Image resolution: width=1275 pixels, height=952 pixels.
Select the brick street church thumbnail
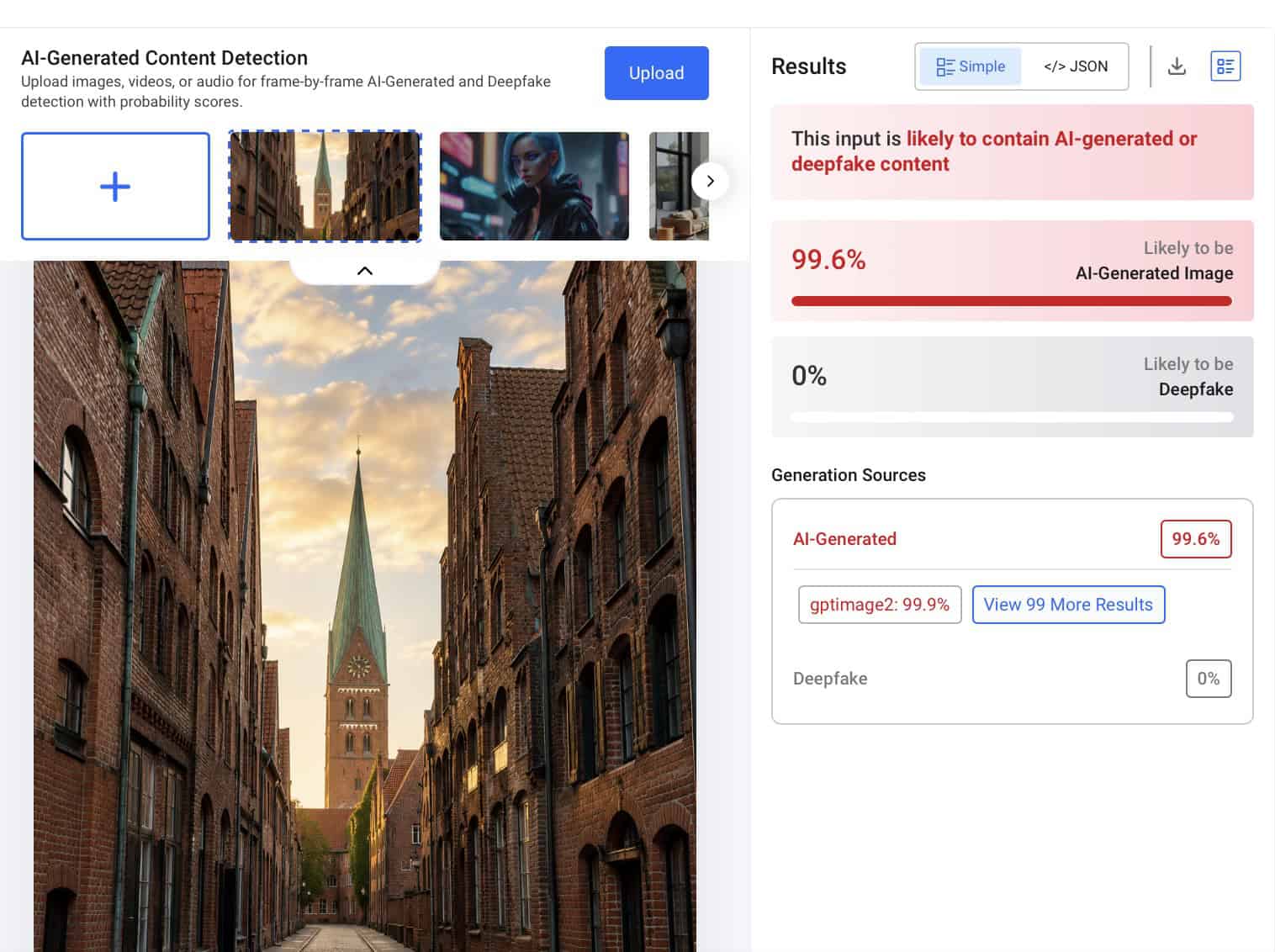tap(325, 186)
